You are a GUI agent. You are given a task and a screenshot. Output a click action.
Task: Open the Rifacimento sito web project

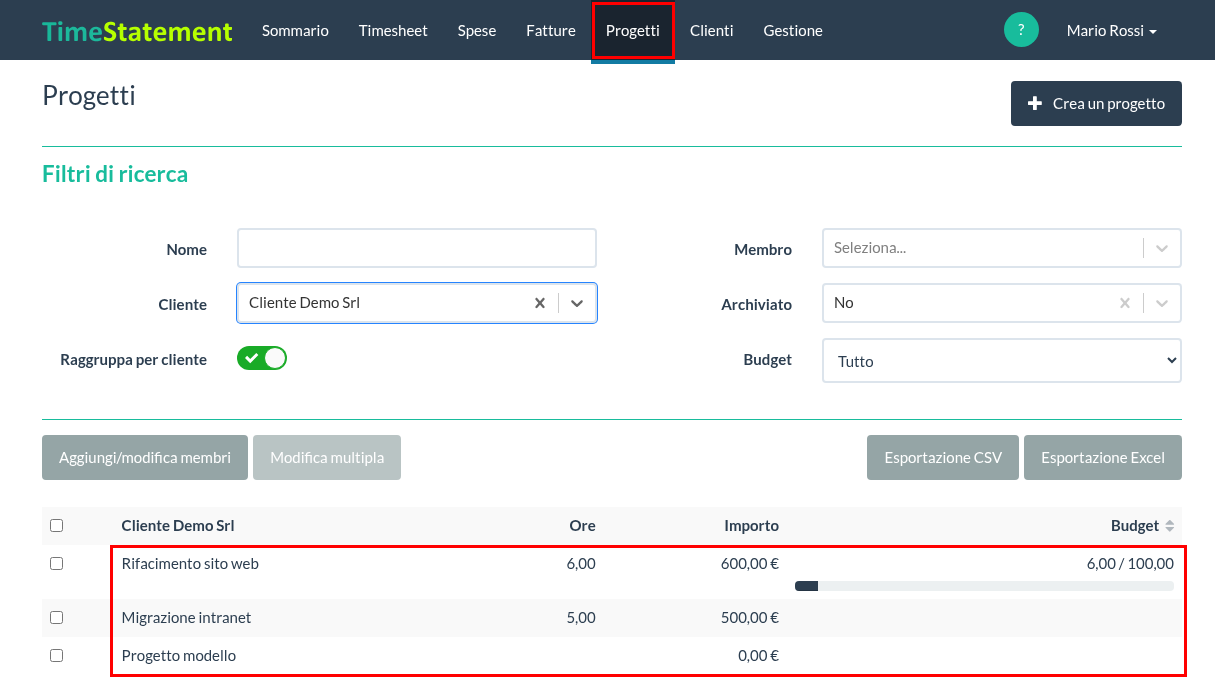pos(190,564)
